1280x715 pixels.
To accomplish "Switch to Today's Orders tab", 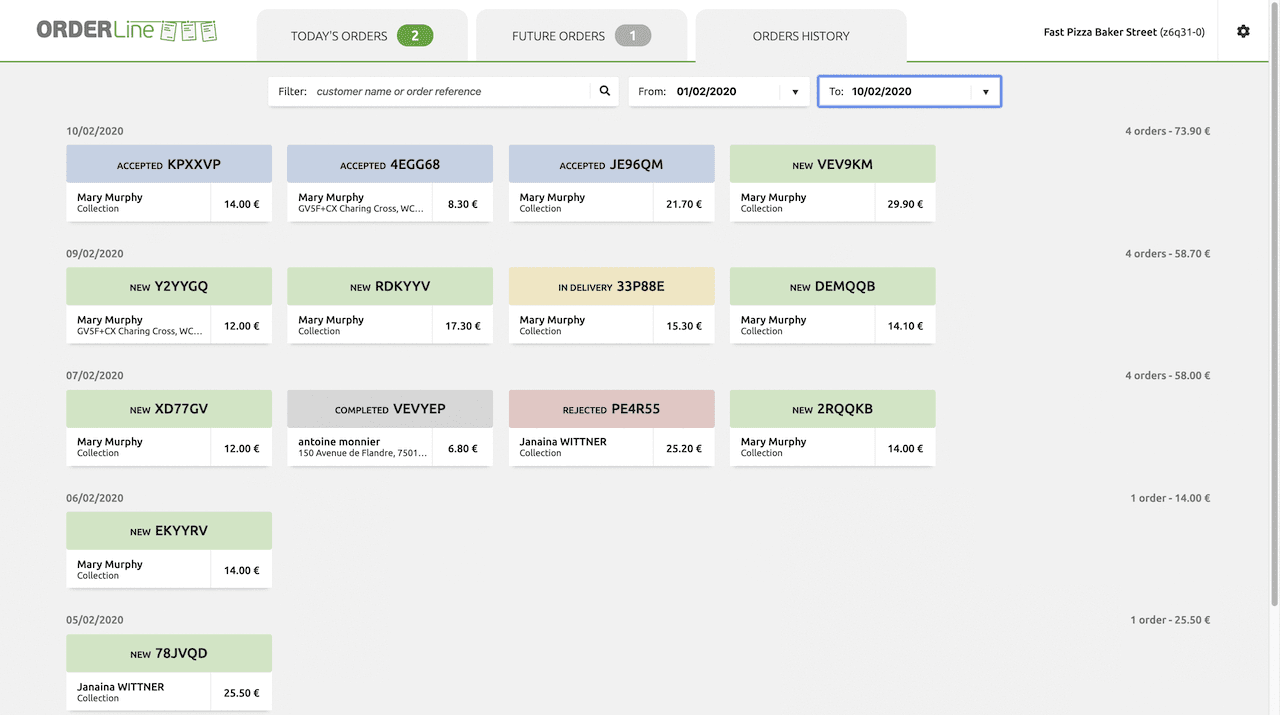I will point(339,36).
